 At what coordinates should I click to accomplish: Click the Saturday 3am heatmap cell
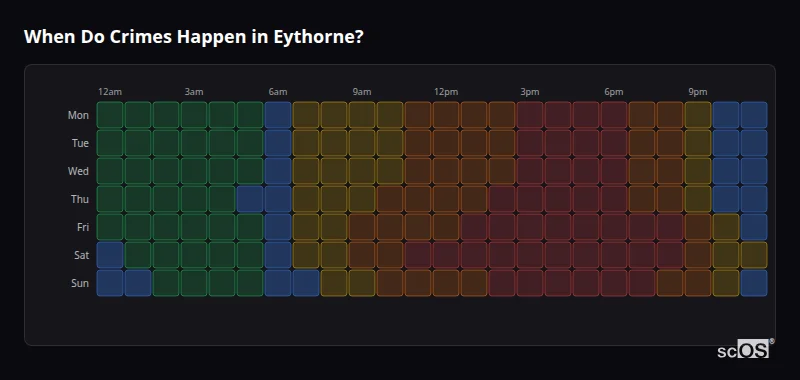pos(194,255)
